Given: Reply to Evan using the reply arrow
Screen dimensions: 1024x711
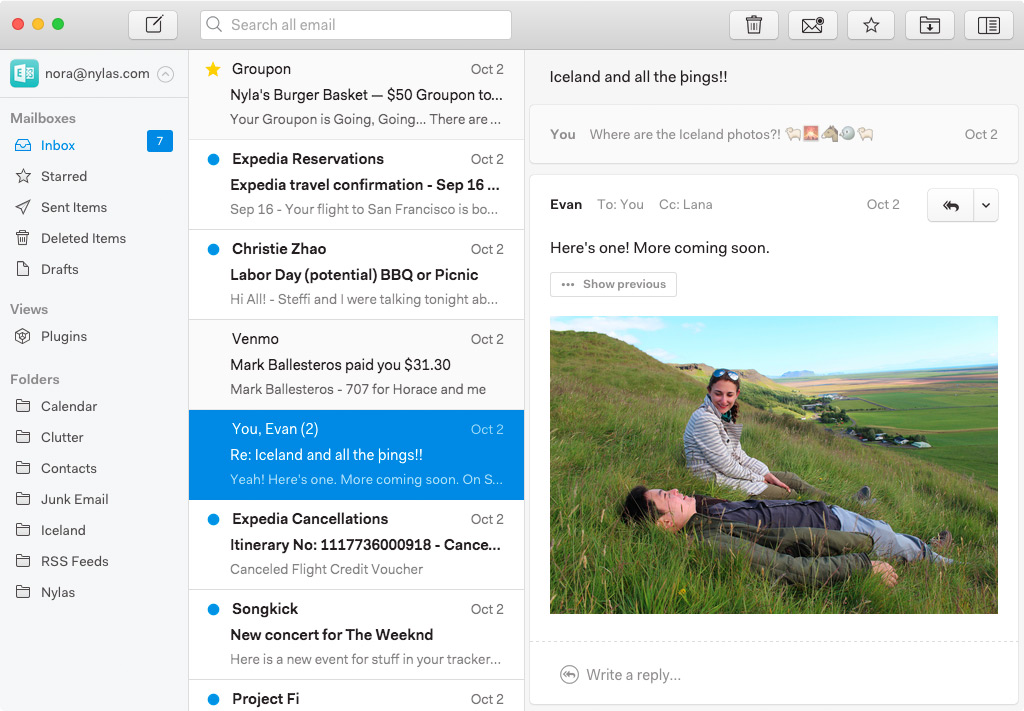Looking at the screenshot, I should pyautogui.click(x=948, y=204).
